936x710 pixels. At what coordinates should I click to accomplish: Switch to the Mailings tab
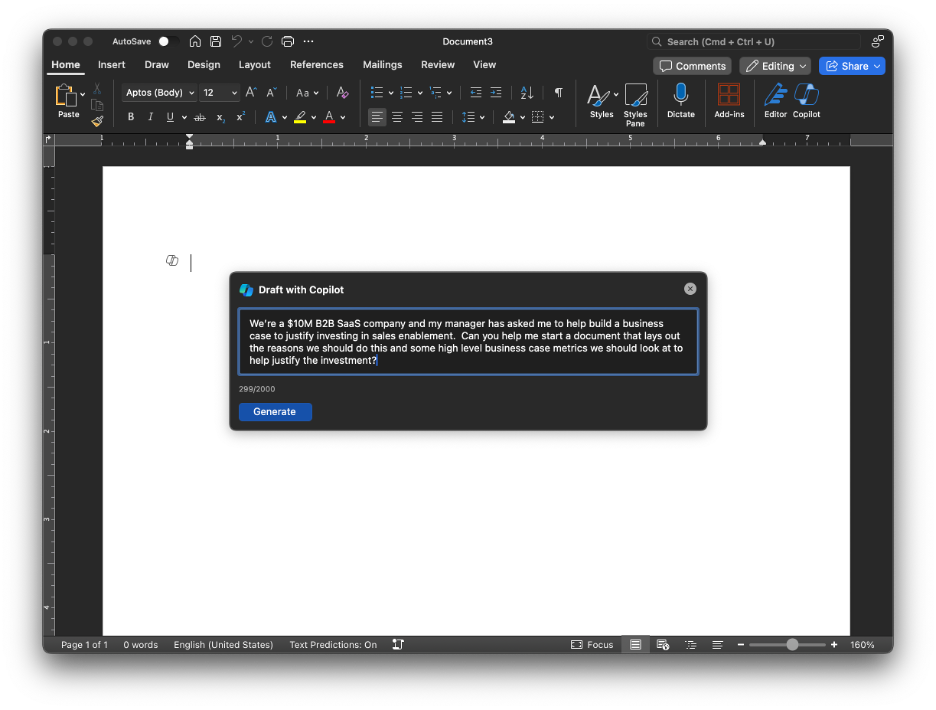[x=382, y=64]
